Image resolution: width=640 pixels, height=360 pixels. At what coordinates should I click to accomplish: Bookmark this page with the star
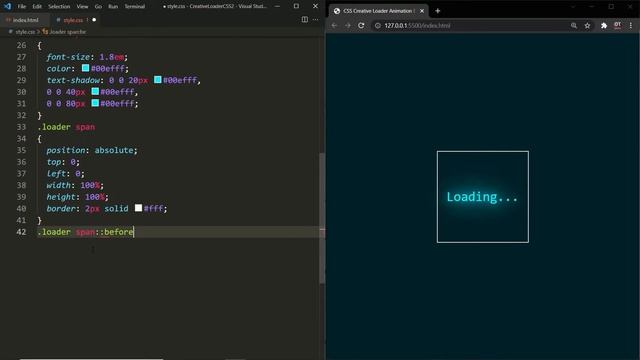(587, 25)
